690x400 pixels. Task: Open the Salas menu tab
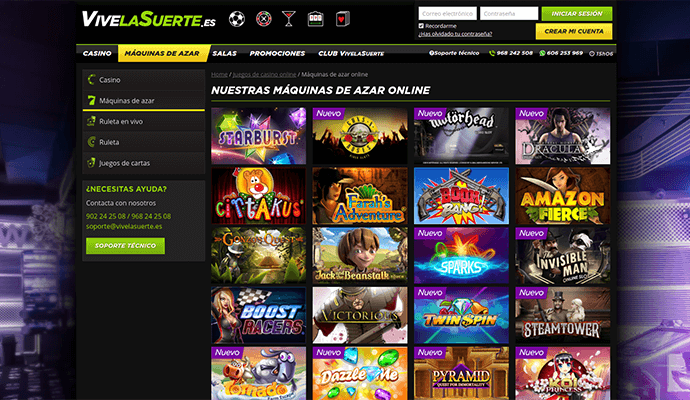tap(224, 53)
